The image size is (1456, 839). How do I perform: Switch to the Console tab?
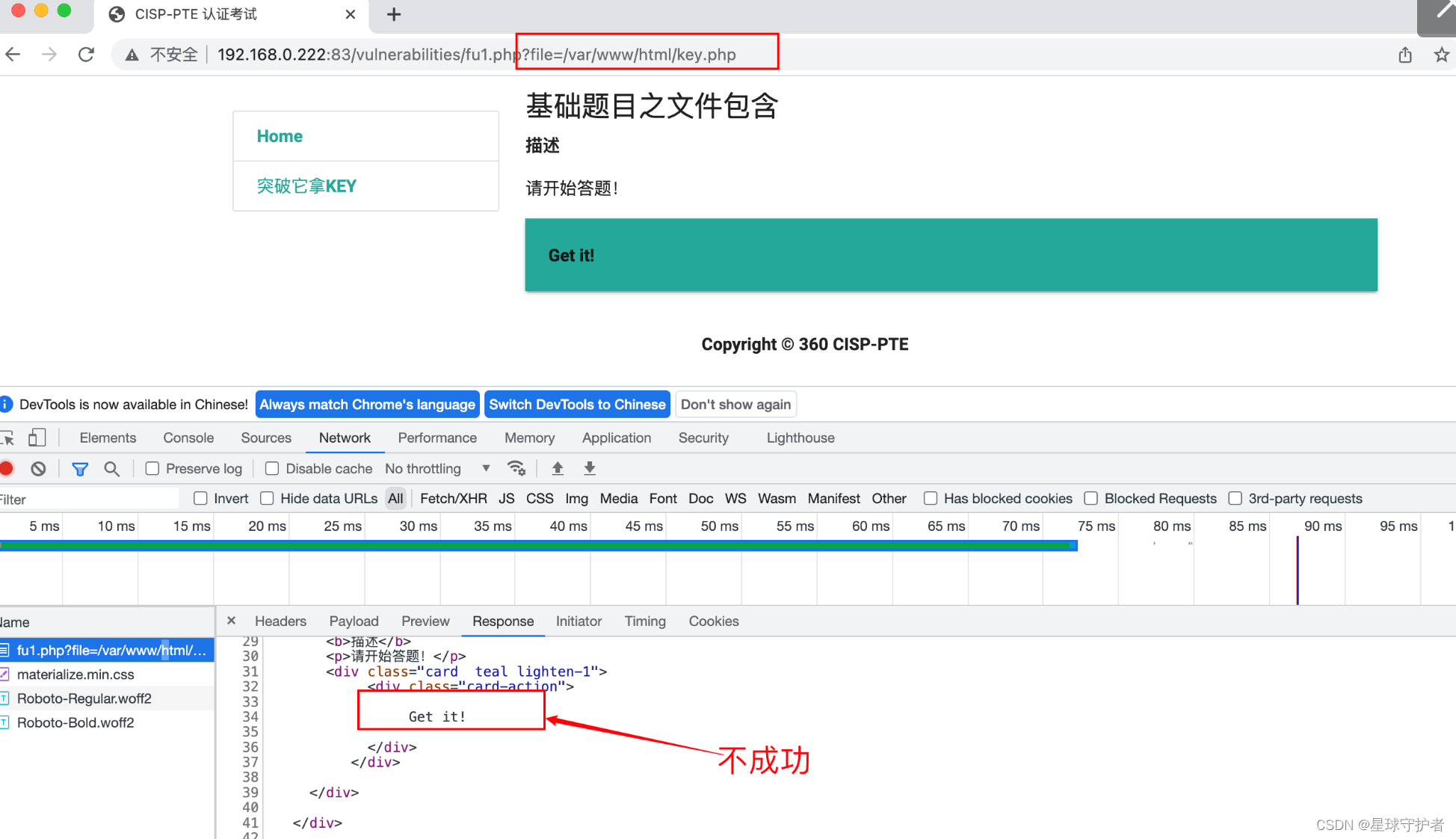point(188,438)
